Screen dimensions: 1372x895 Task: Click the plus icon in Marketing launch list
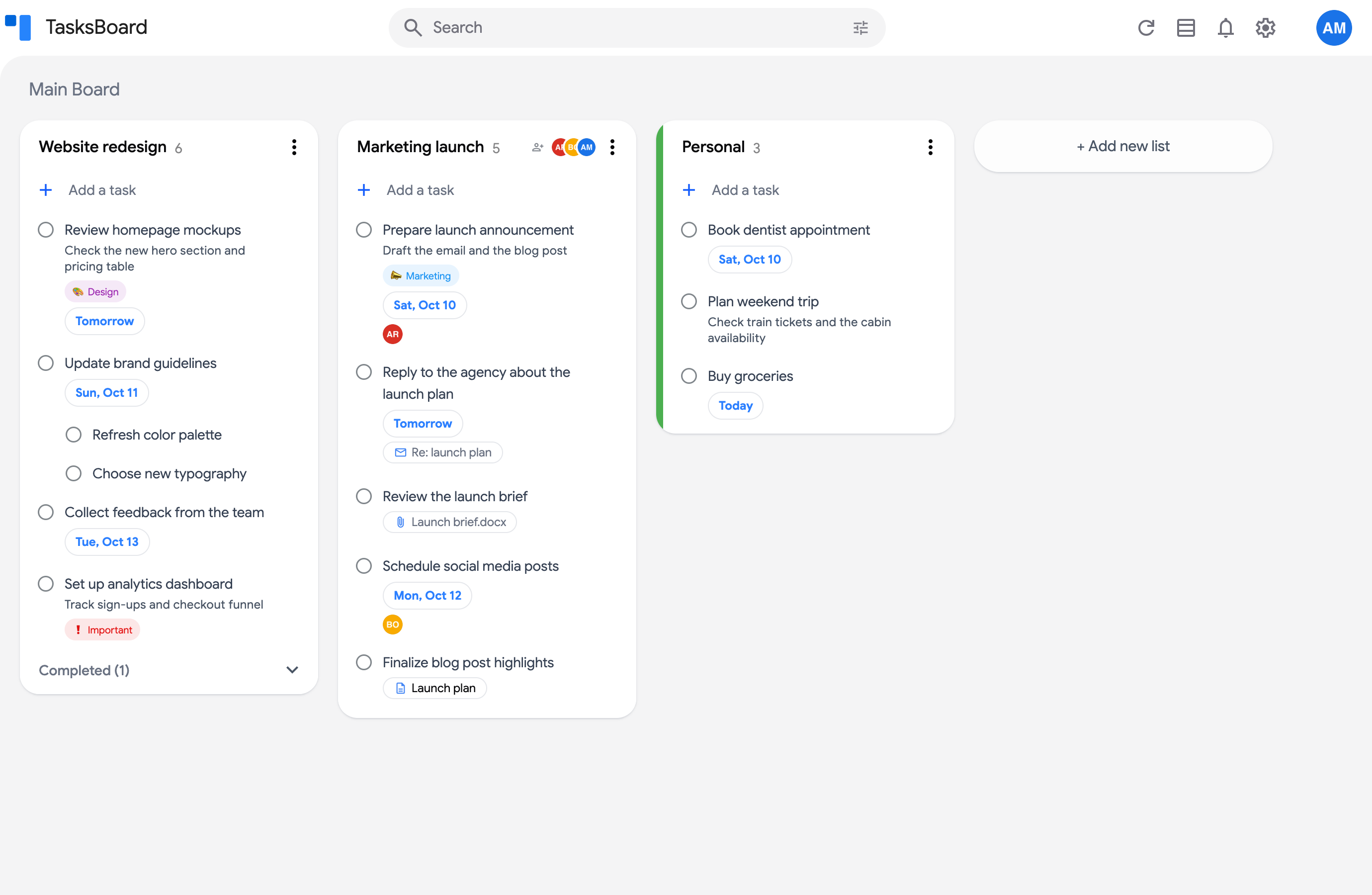[x=364, y=190]
